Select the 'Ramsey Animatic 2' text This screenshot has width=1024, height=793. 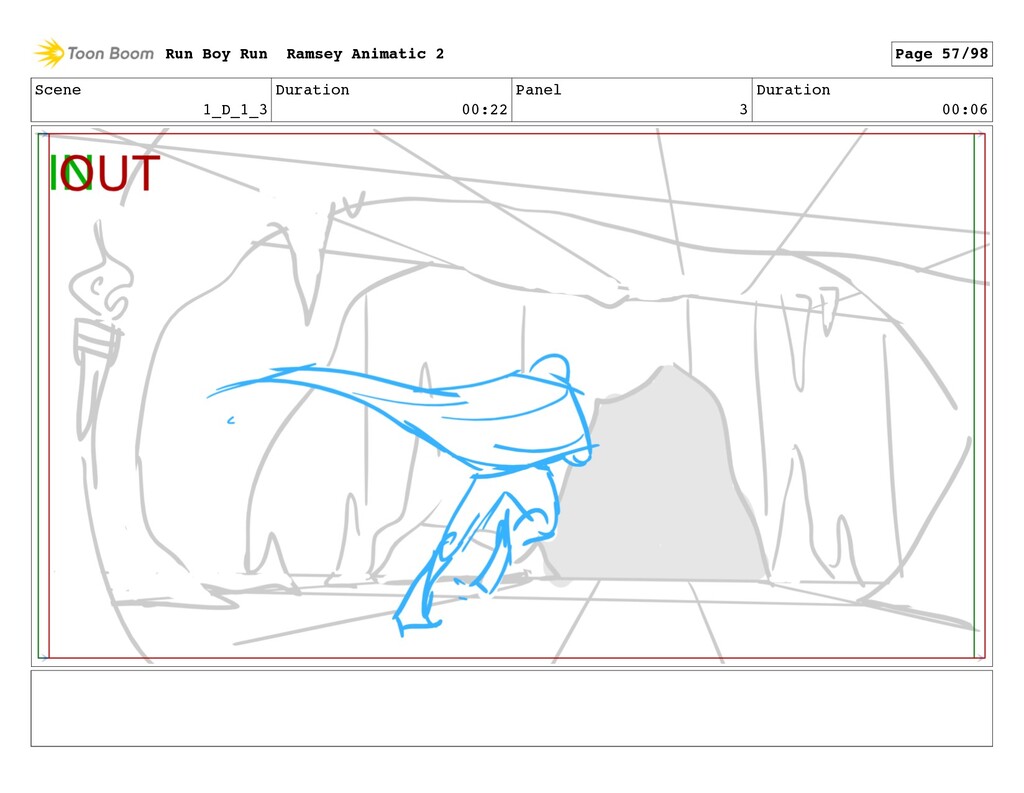coord(365,54)
